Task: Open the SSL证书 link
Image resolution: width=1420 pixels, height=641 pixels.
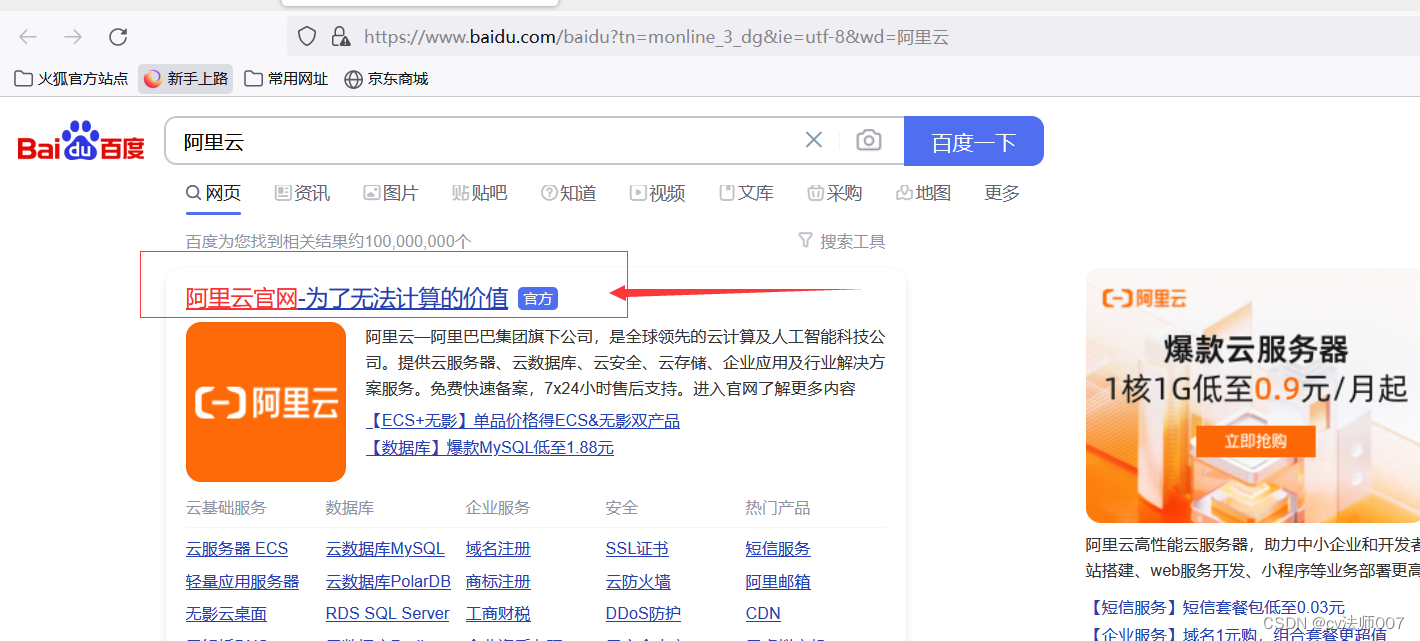Action: 637,549
